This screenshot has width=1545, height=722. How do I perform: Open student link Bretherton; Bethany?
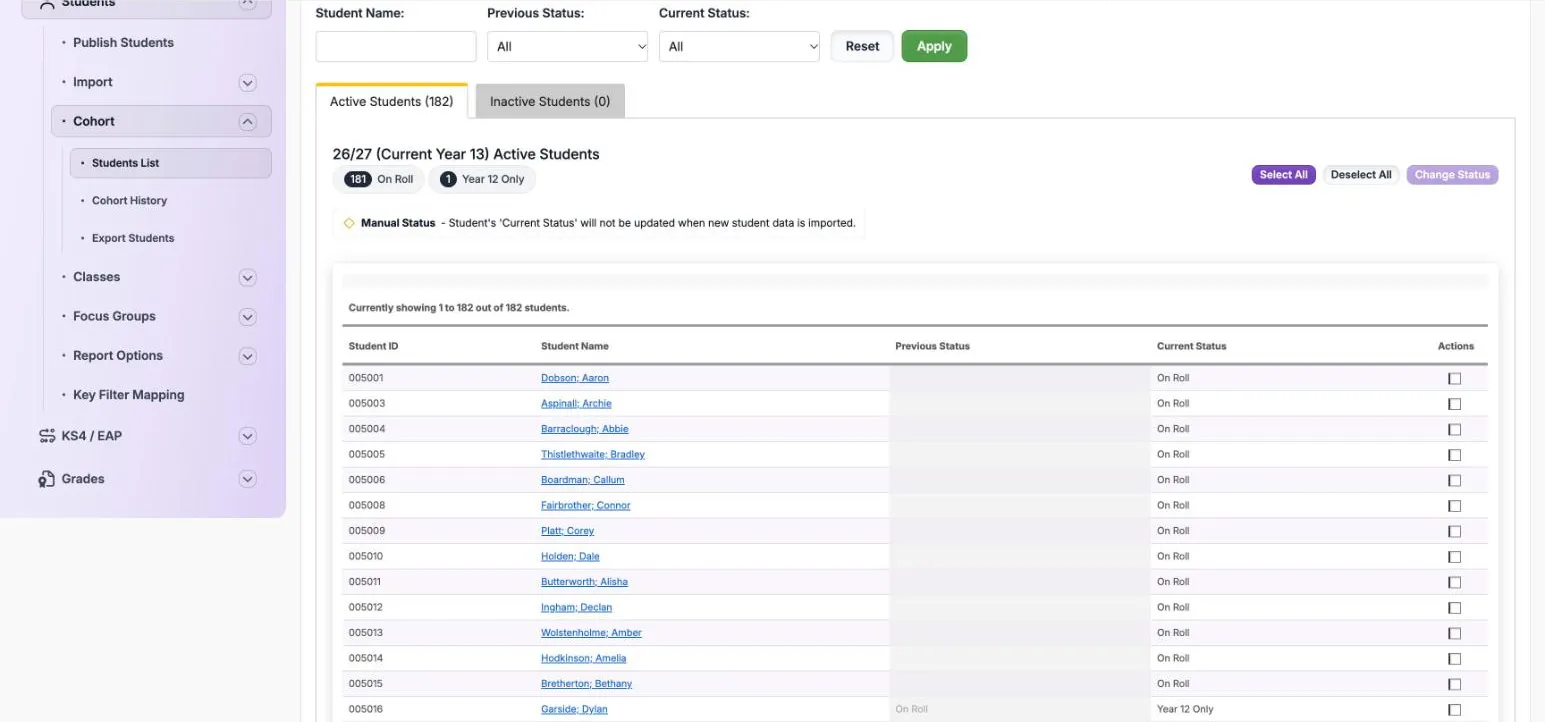586,684
